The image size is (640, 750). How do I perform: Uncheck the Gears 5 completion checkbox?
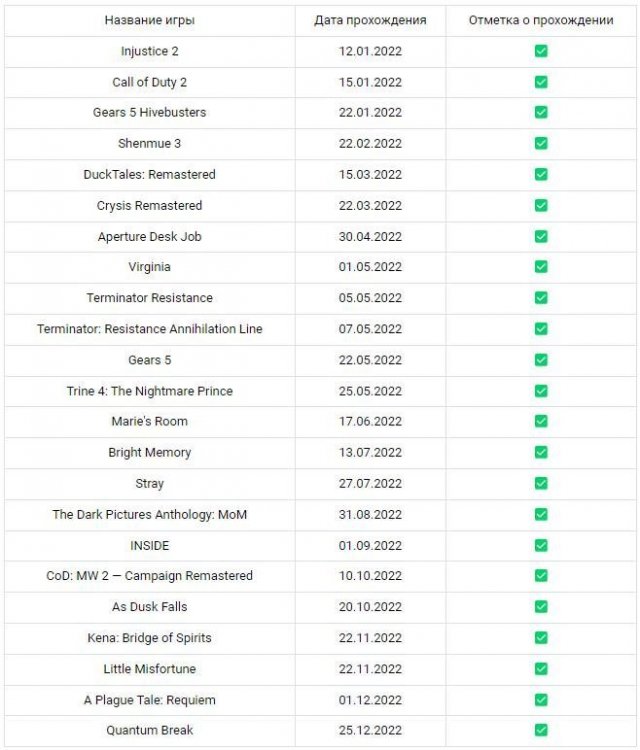coord(541,360)
